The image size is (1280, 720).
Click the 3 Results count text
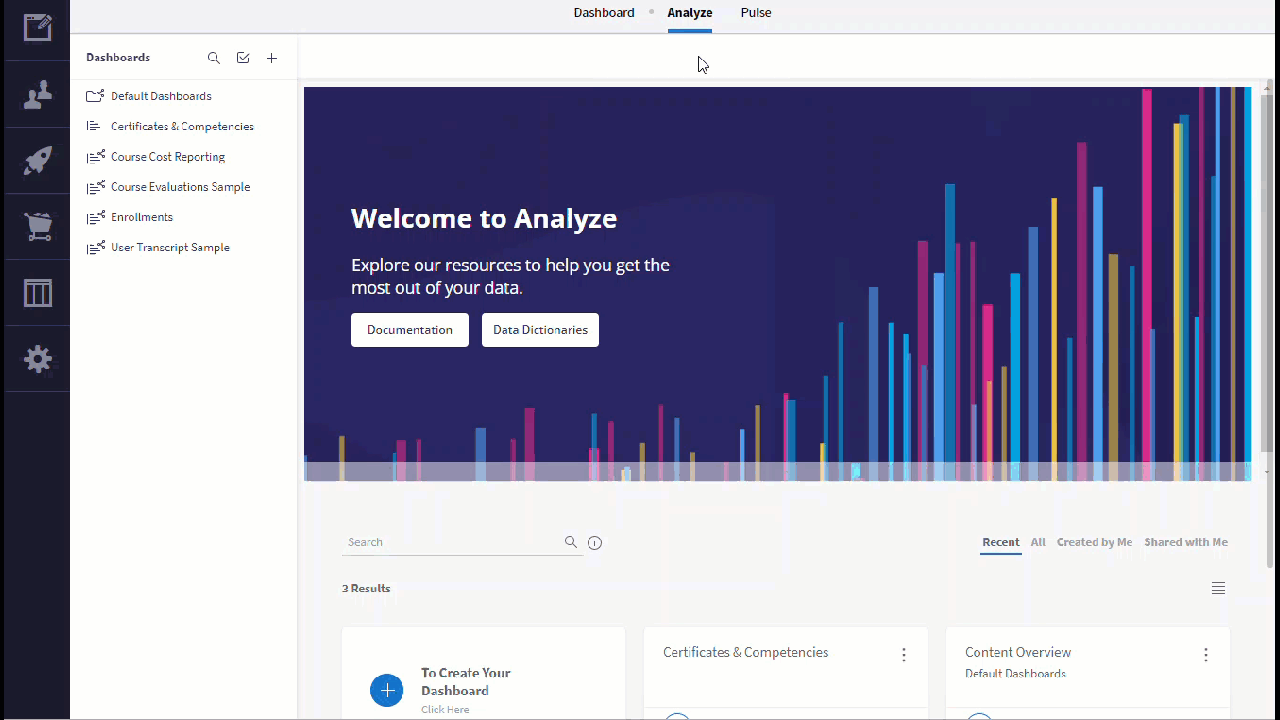(x=366, y=588)
